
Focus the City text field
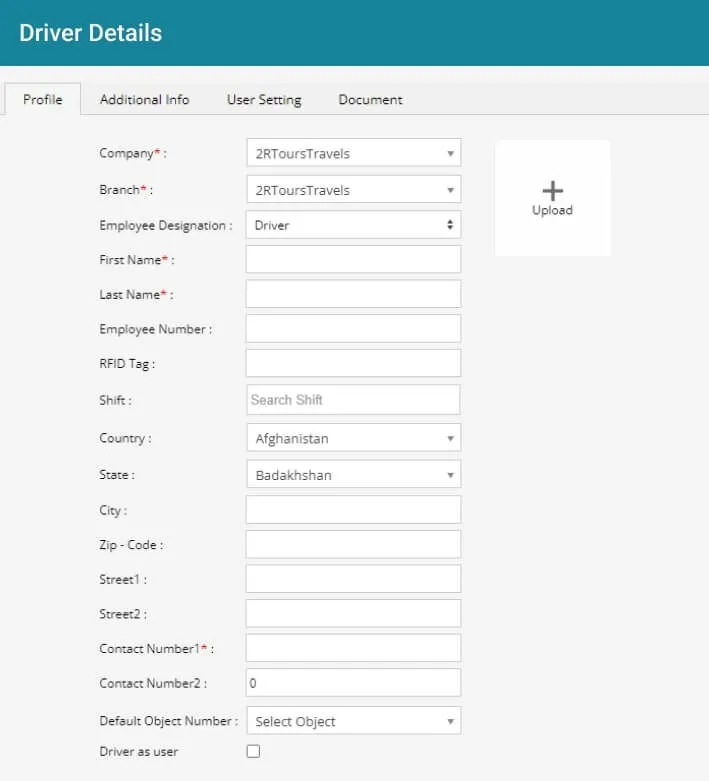click(353, 509)
